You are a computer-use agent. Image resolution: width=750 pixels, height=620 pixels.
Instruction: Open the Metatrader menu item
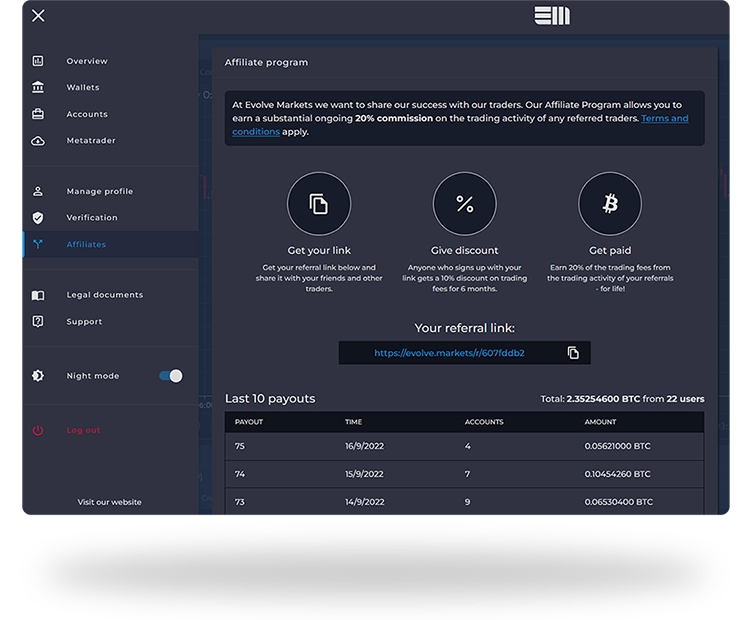[x=91, y=141]
